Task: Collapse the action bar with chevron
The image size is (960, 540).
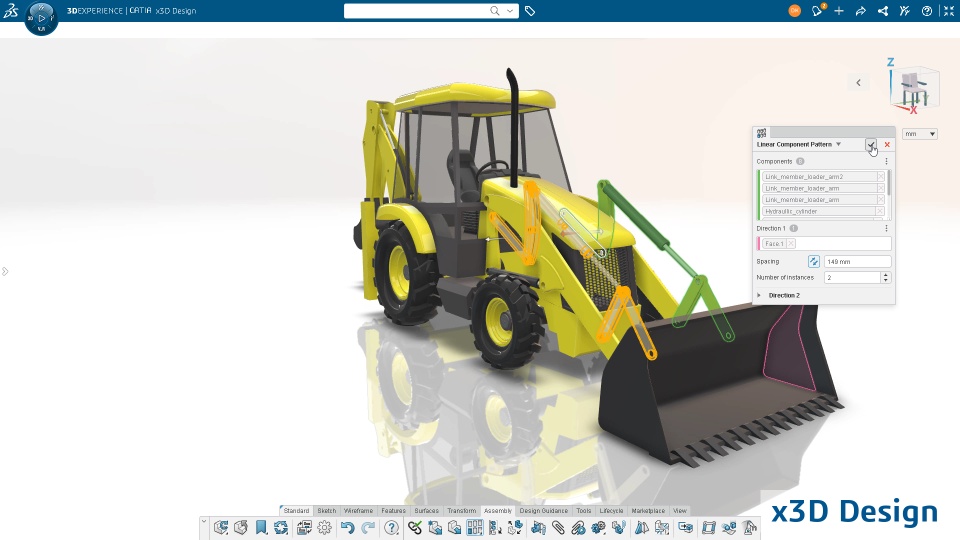Action: point(204,522)
